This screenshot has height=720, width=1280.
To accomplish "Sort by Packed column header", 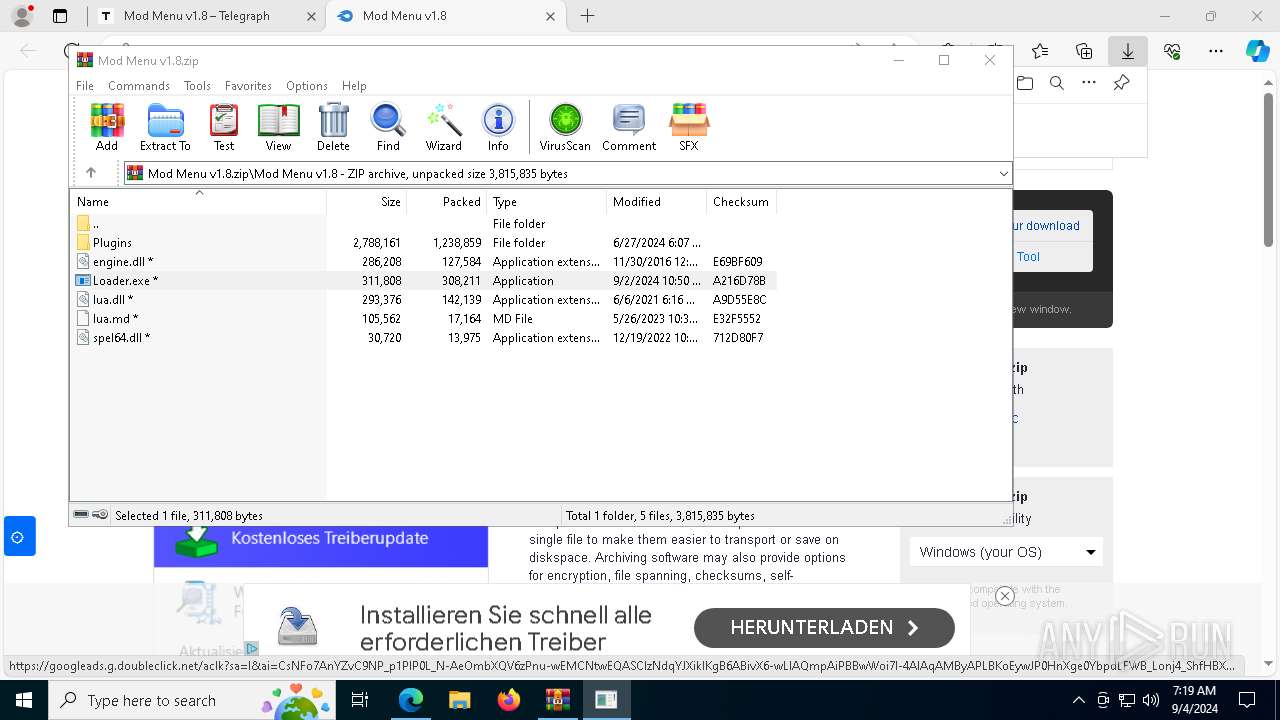I will click(447, 201).
